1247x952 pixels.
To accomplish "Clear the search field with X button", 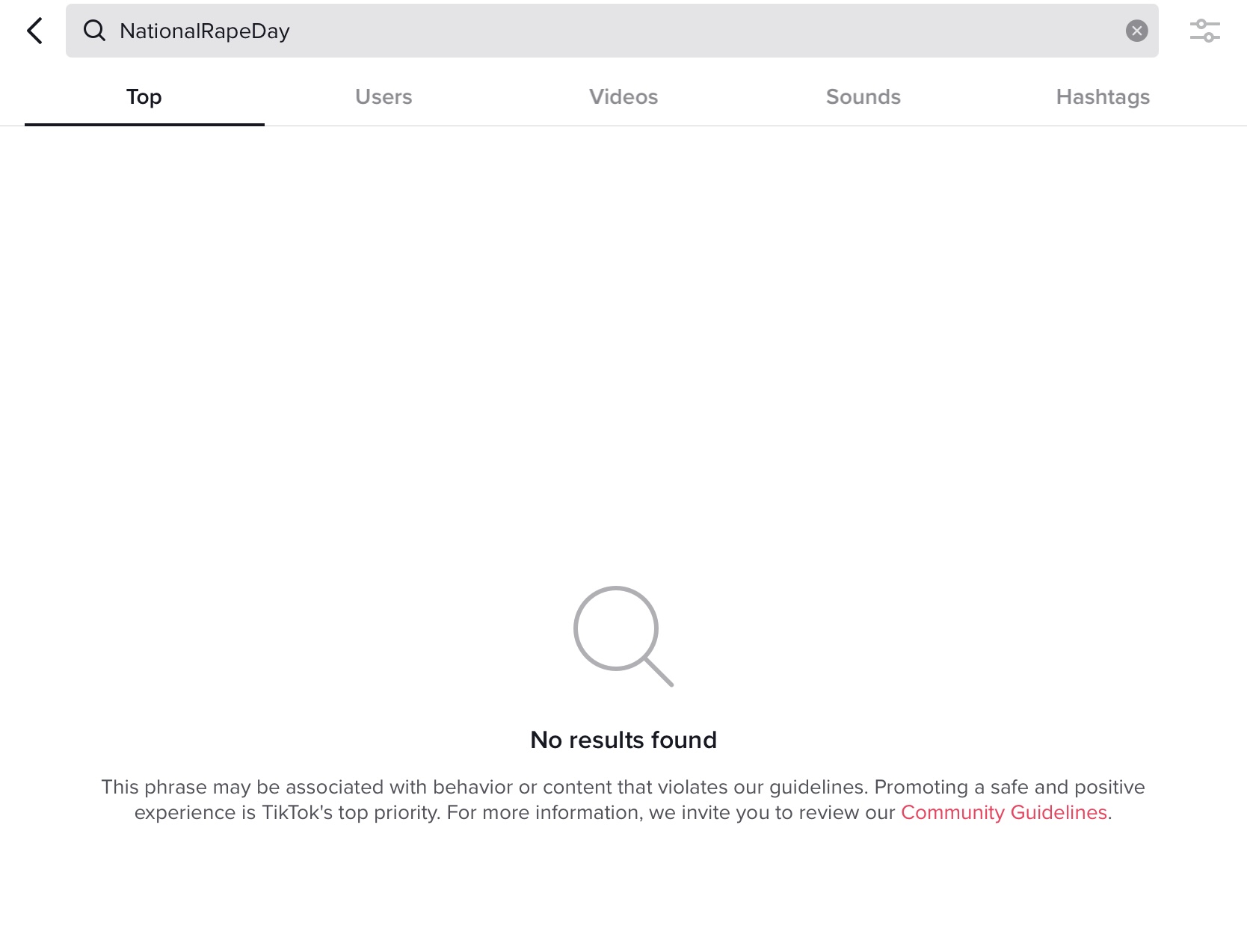I will click(x=1136, y=31).
